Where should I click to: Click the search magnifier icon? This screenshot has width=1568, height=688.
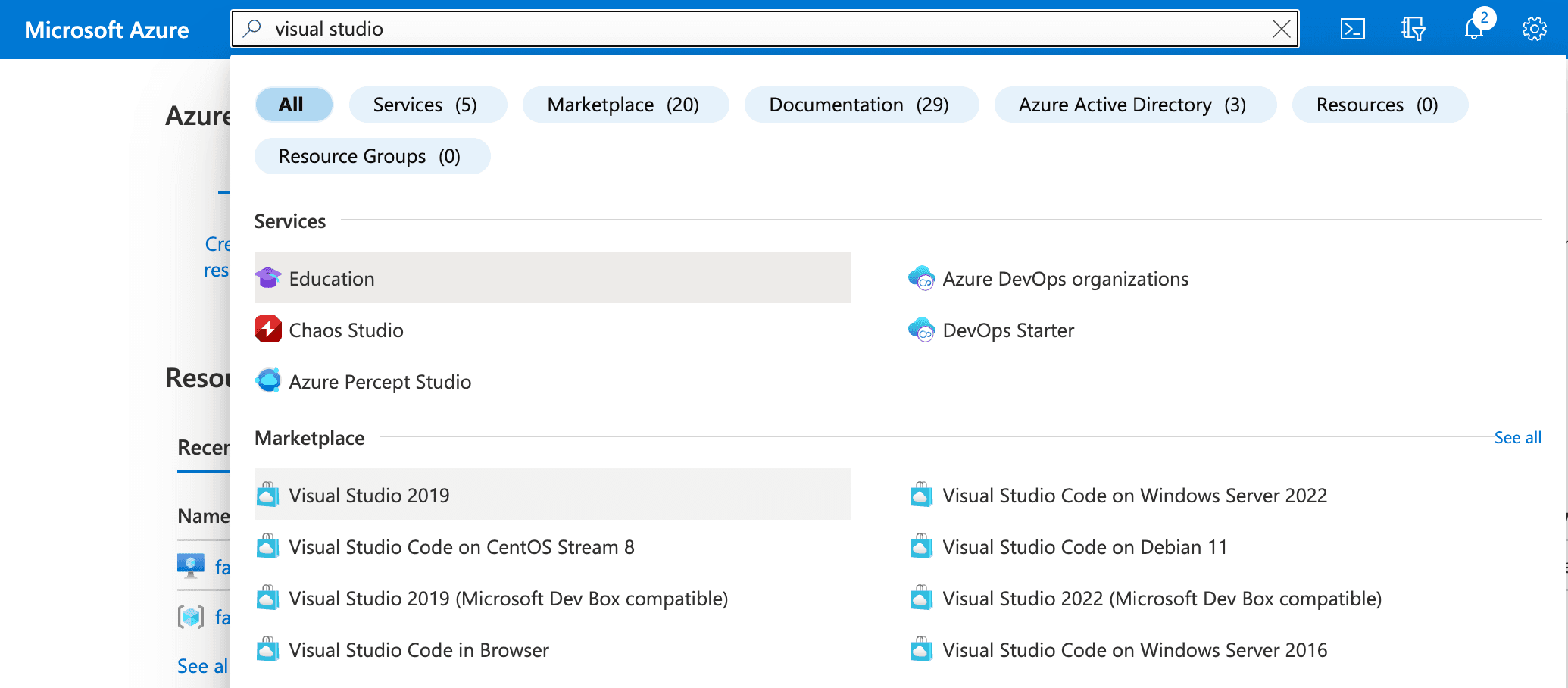[x=252, y=29]
